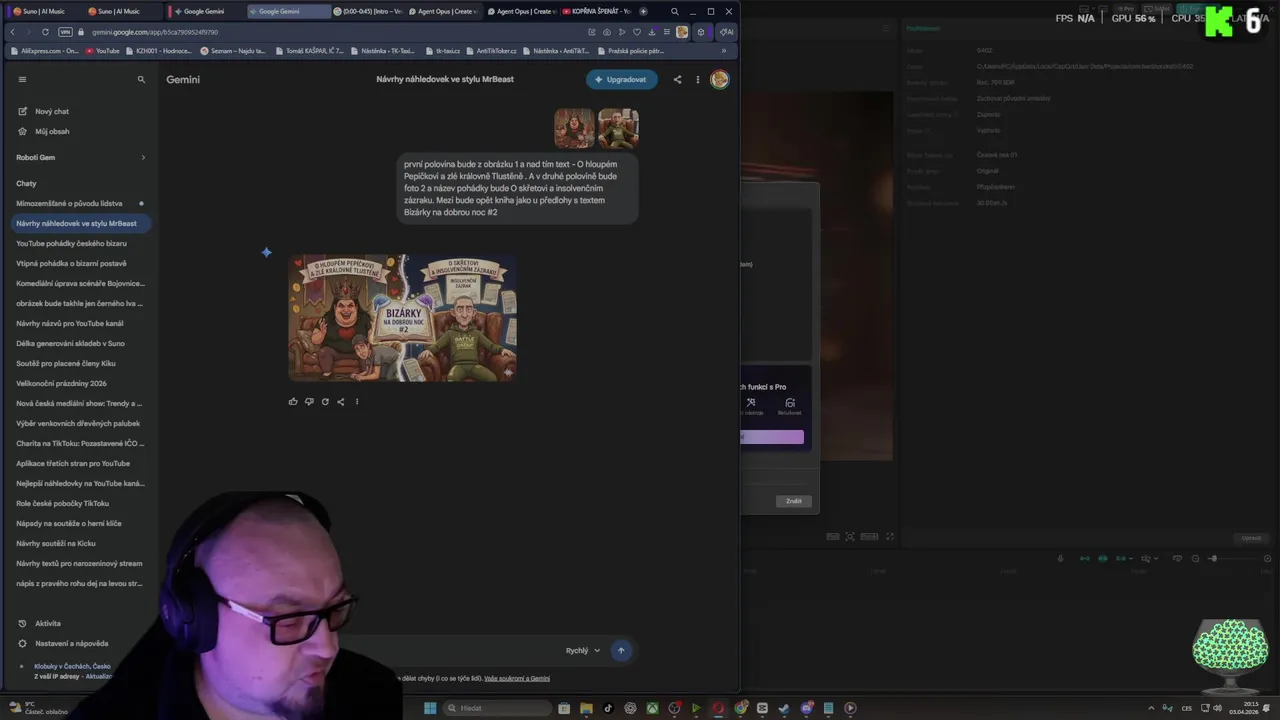Open chat Role české pobočky TikToku
1280x720 pixels.
tap(63, 503)
